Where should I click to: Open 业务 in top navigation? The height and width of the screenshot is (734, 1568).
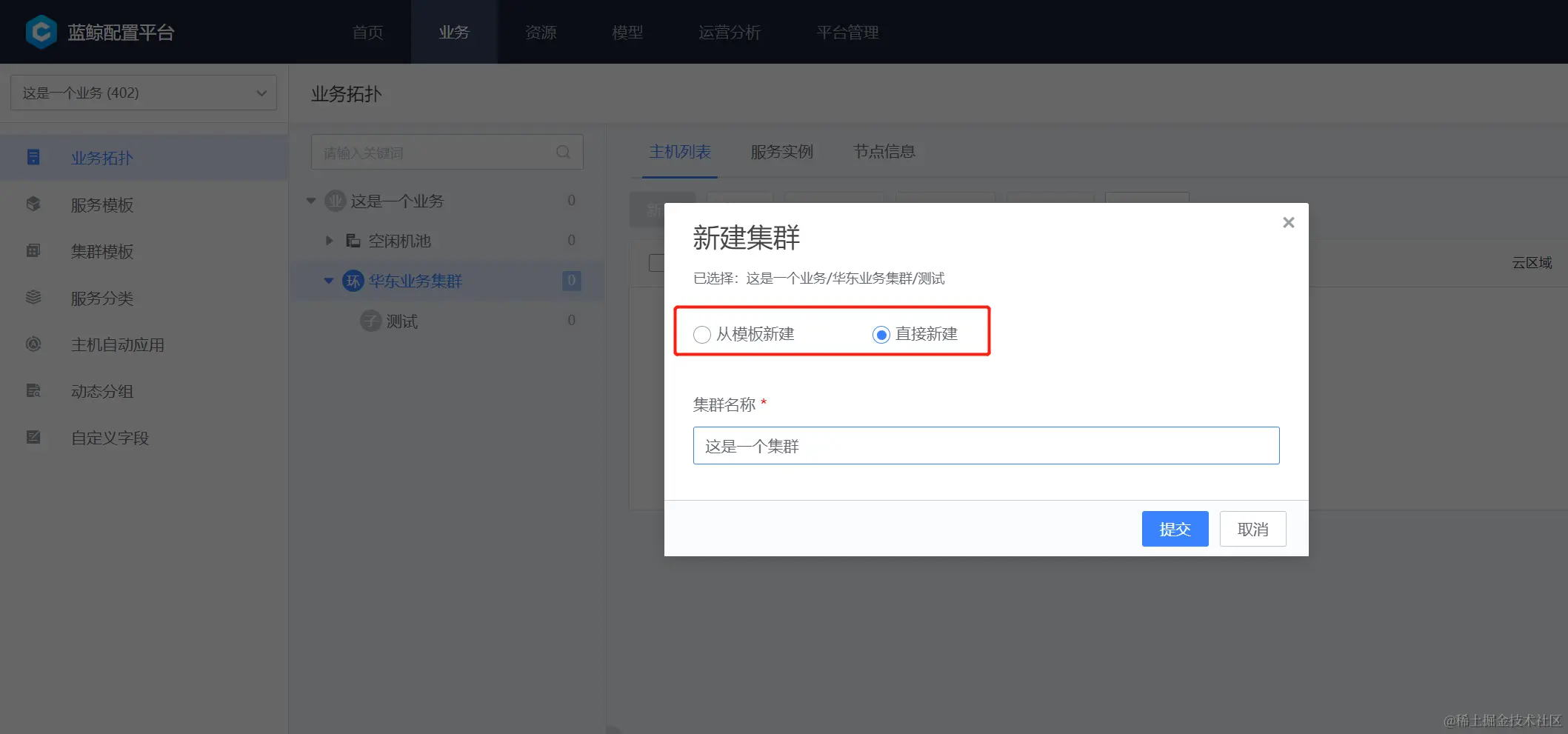point(454,32)
